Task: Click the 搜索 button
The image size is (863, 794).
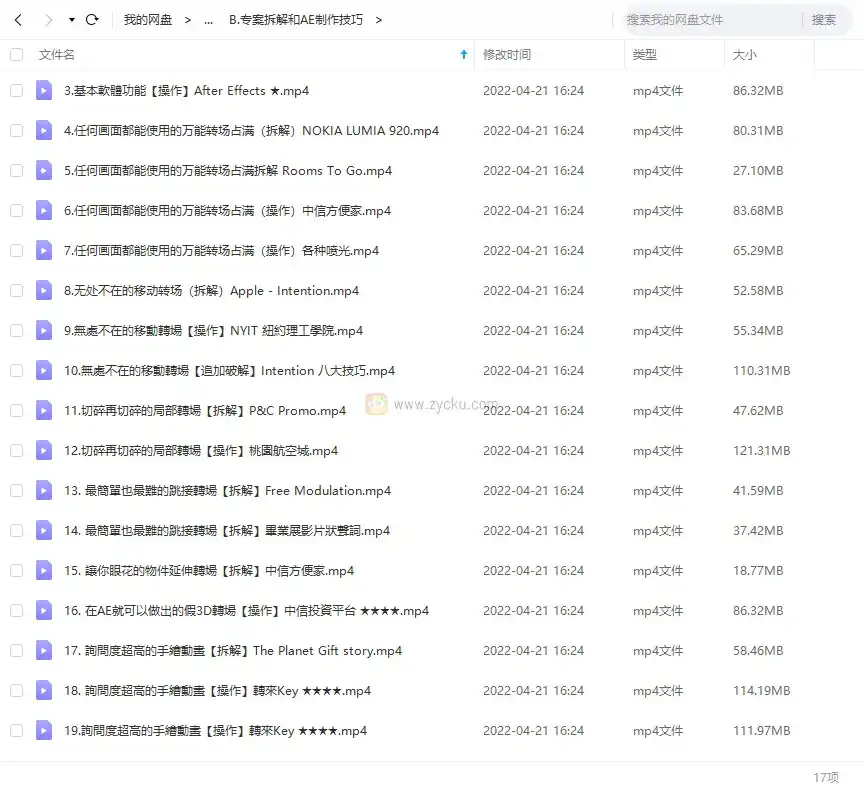Action: pyautogui.click(x=823, y=20)
